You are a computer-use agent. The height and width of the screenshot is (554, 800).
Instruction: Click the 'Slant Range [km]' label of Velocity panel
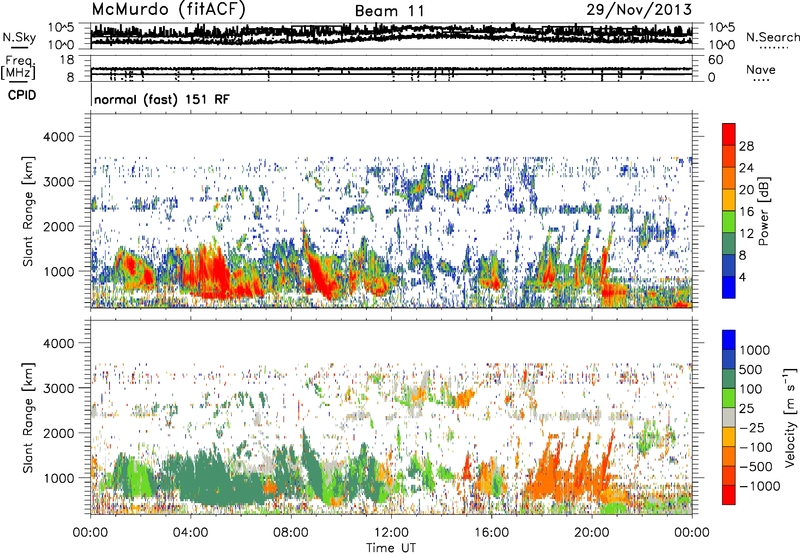(28, 418)
